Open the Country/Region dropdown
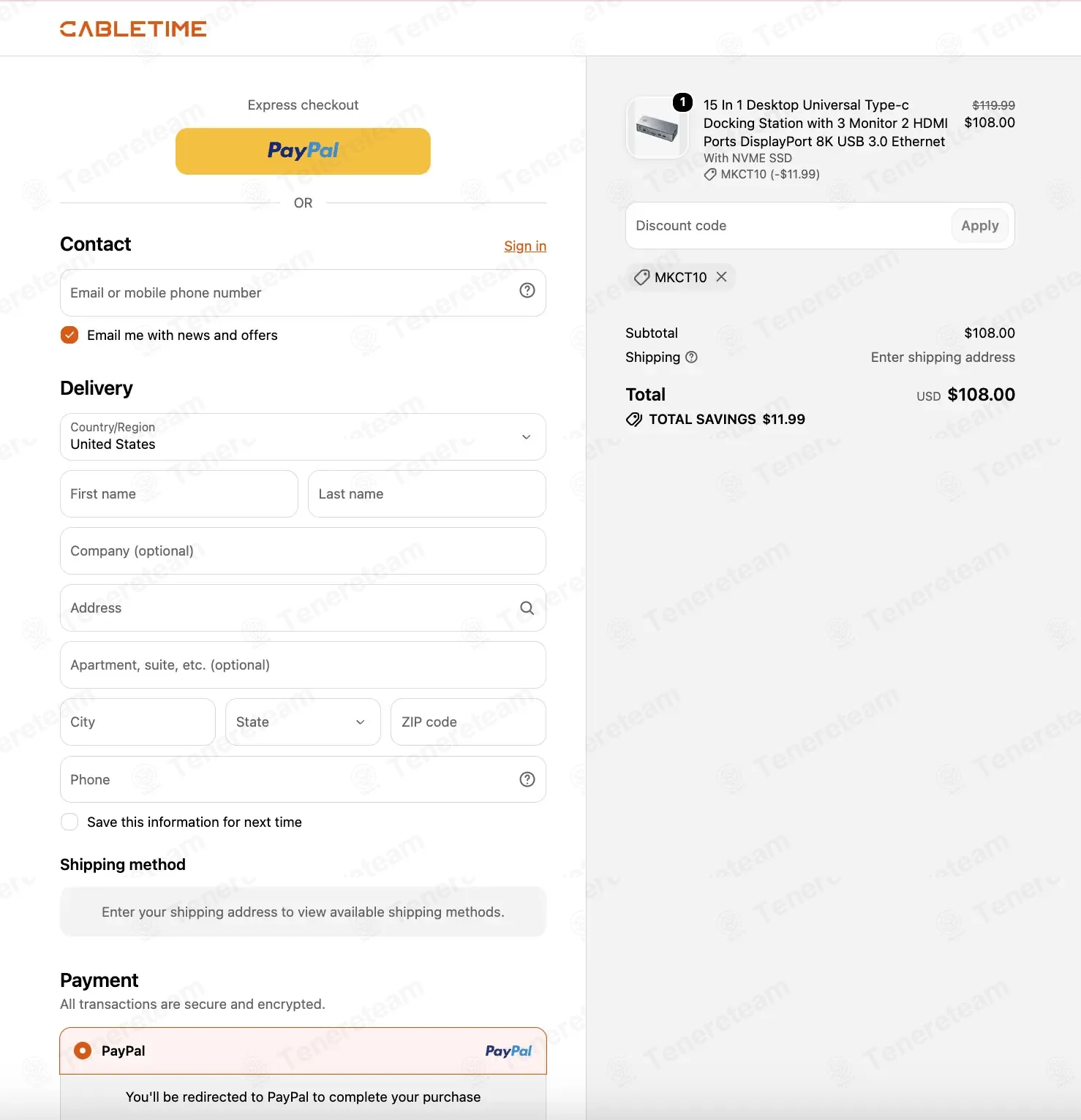Screen dimensions: 1081x1120 pyautogui.click(x=303, y=436)
